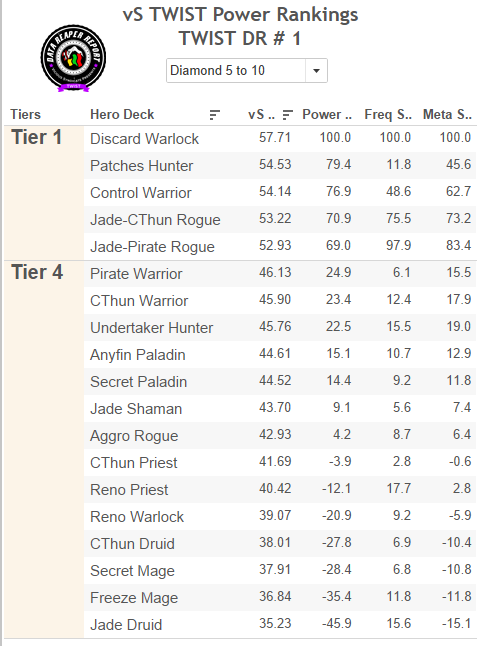Click the Tiers column header

click(26, 114)
